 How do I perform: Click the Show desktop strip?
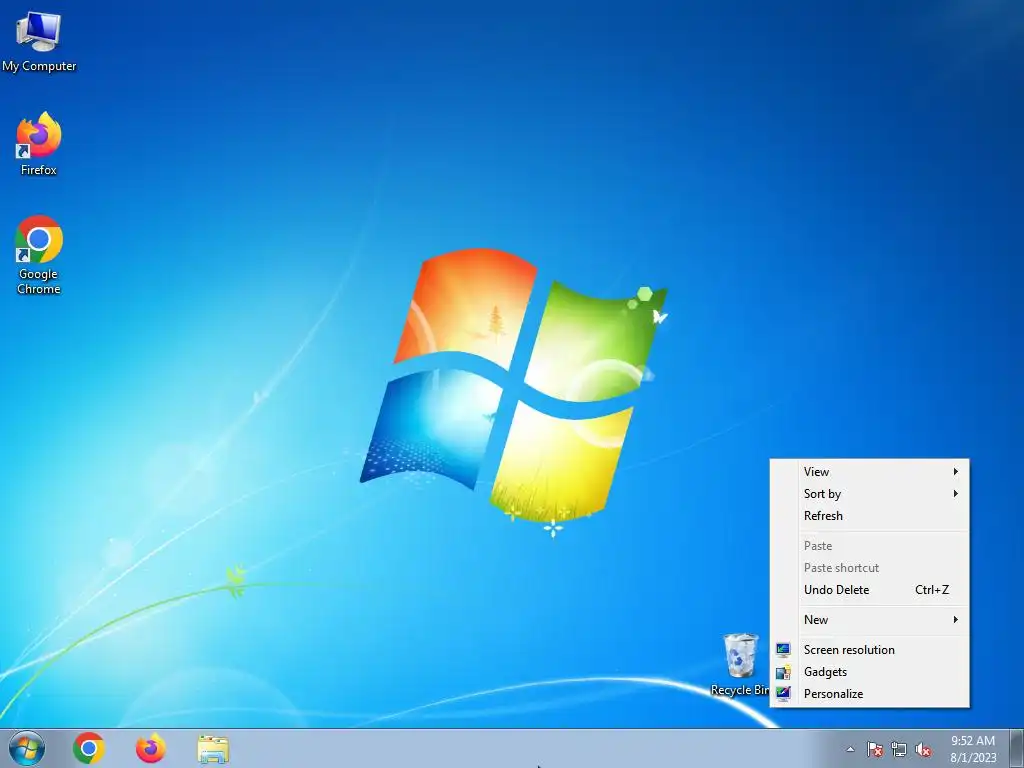pos(1017,748)
